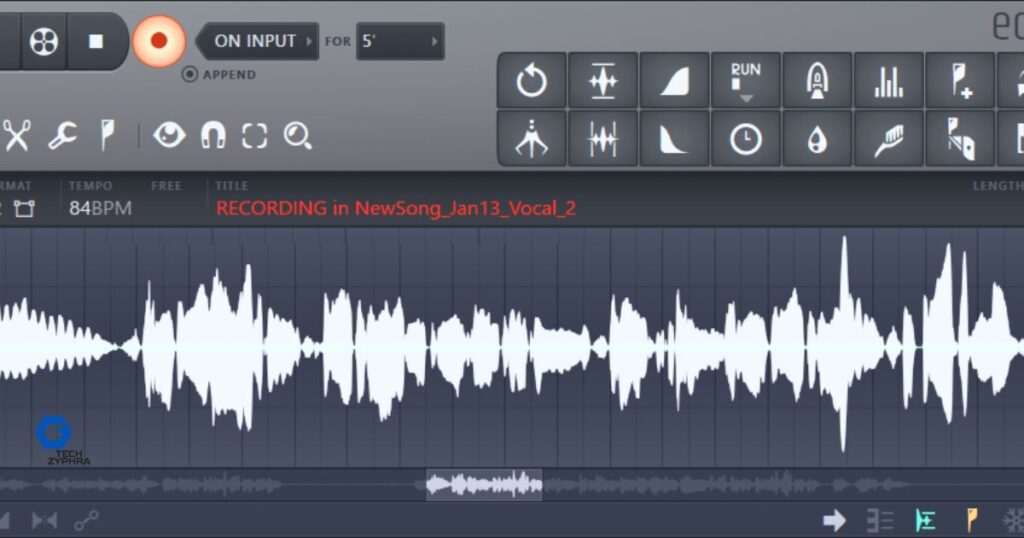
Task: Click the add marker flag-plus icon
Action: pos(960,81)
